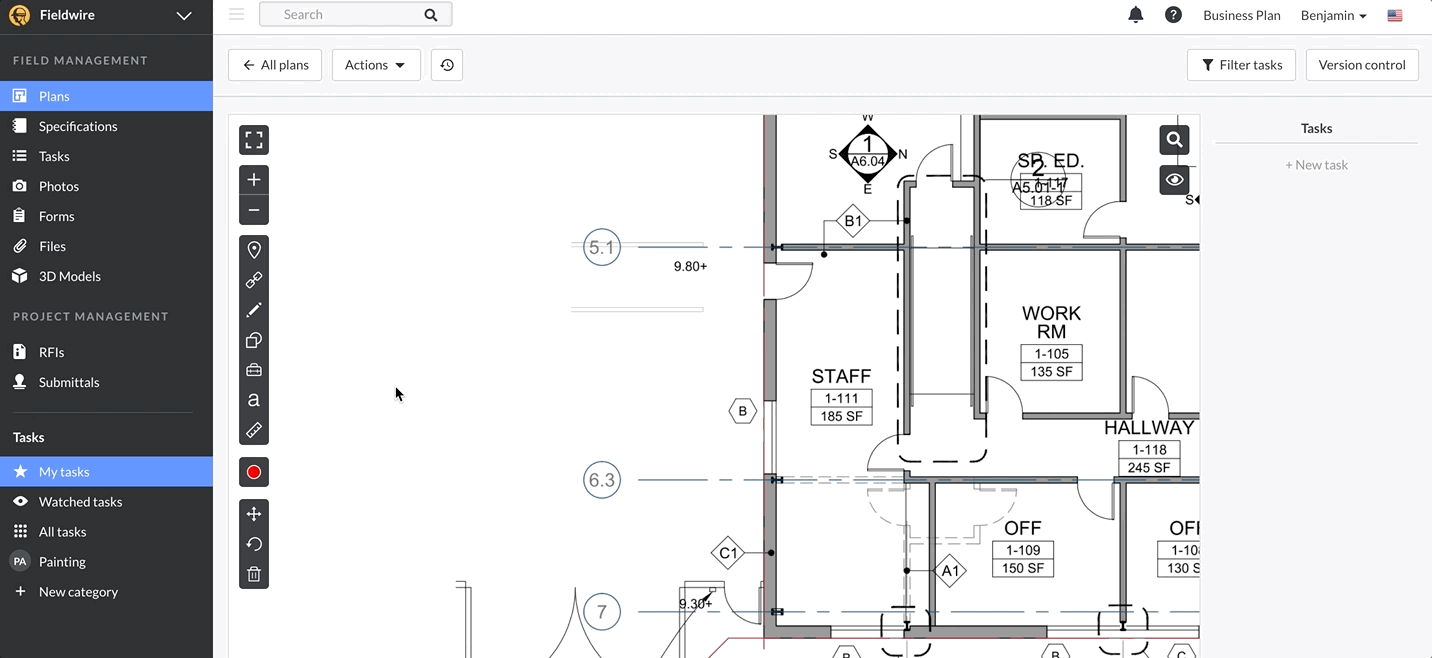Open the red markup color picker
Screen dimensions: 1432x658
(254, 472)
